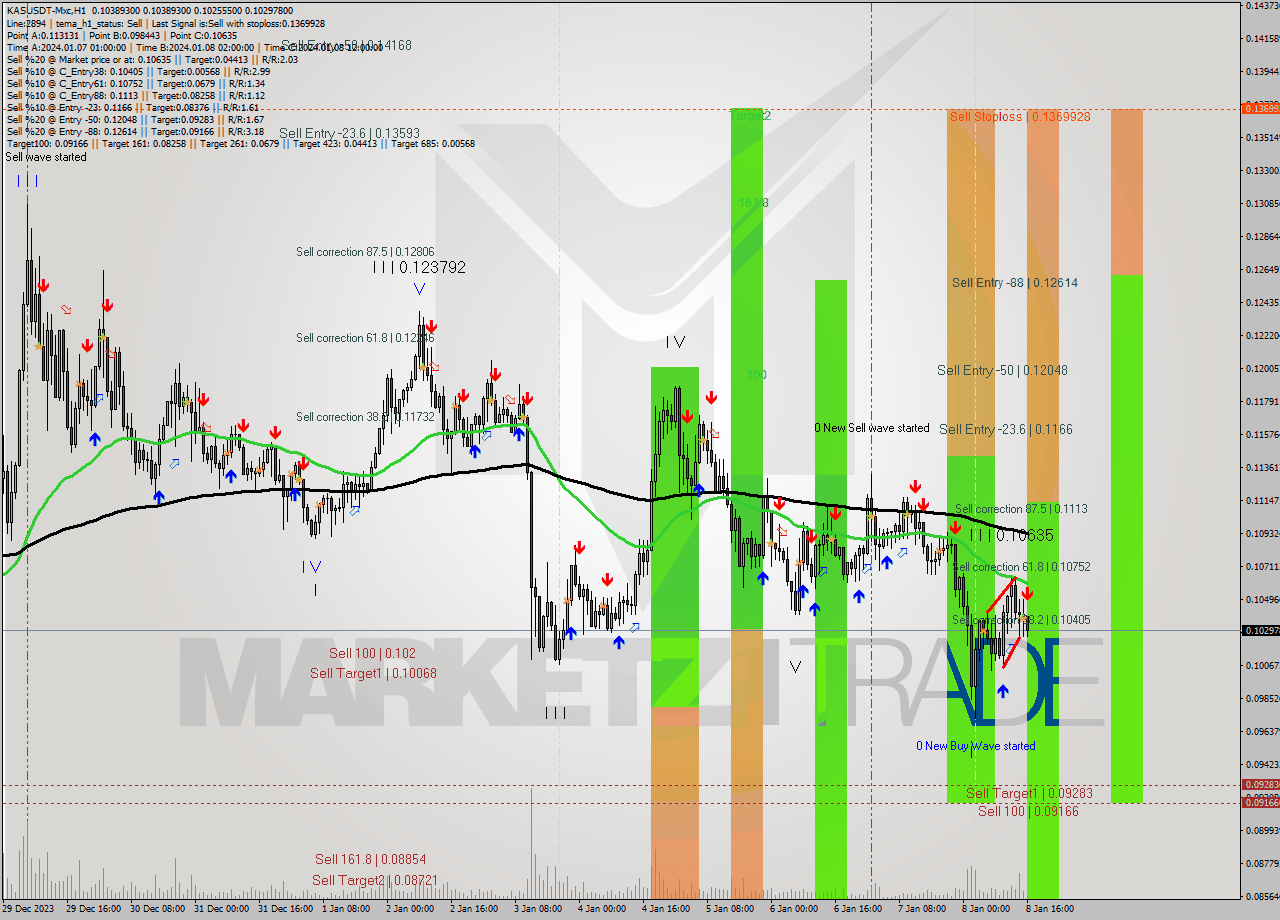Click the 0.11145 price axis label

click(1262, 500)
